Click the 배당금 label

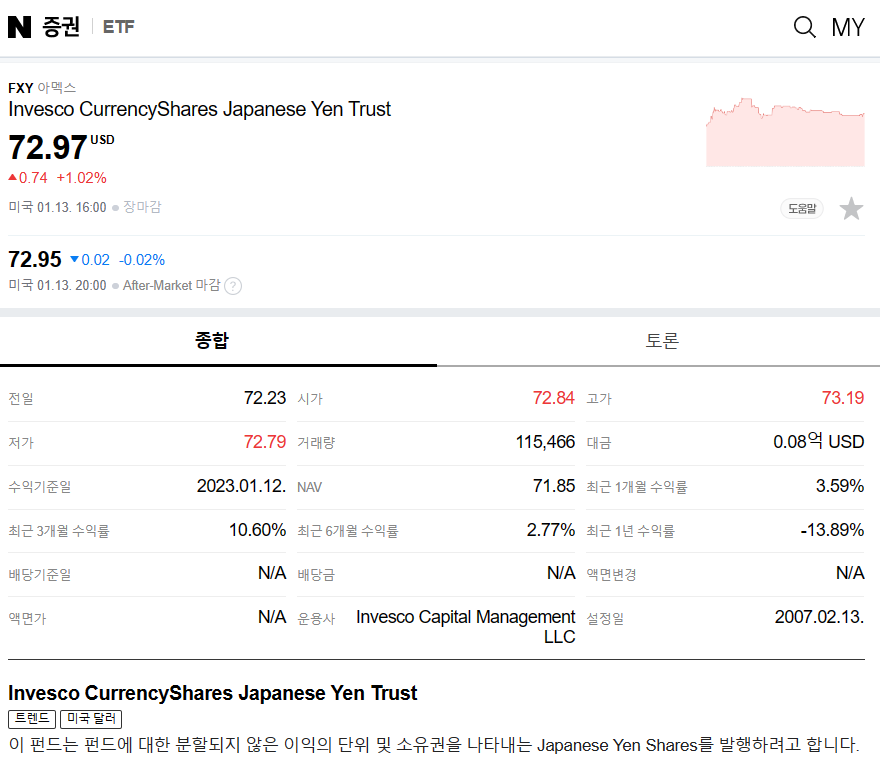pos(316,575)
